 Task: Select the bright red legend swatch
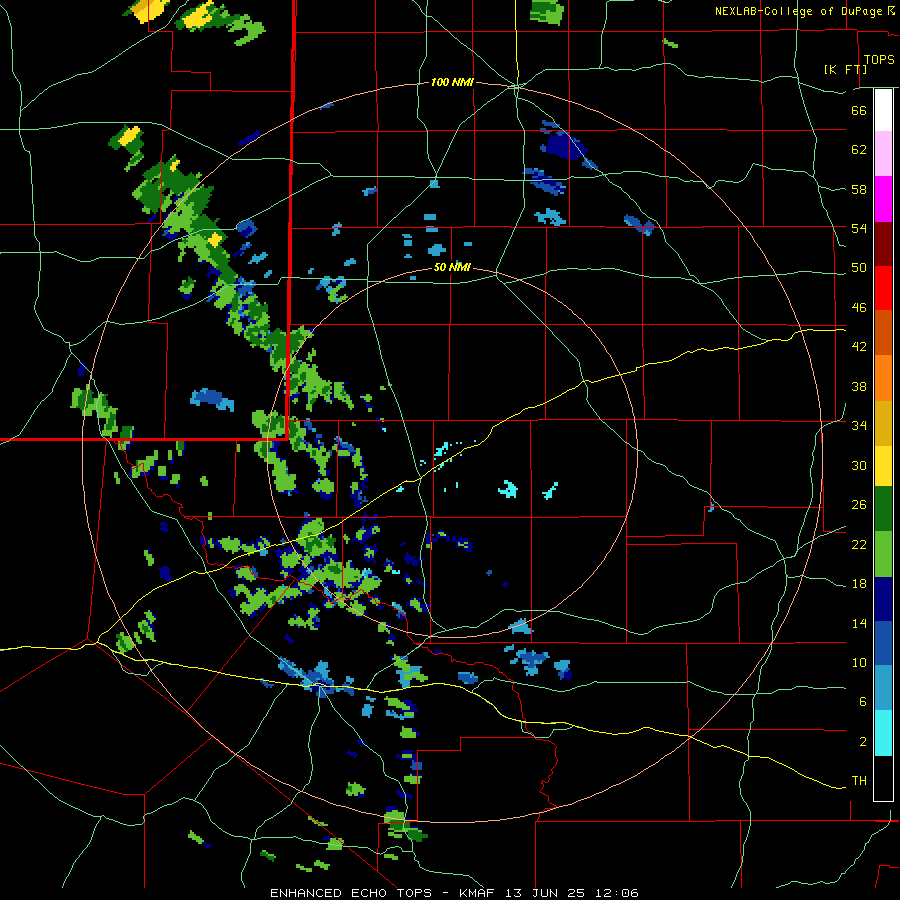[x=883, y=289]
